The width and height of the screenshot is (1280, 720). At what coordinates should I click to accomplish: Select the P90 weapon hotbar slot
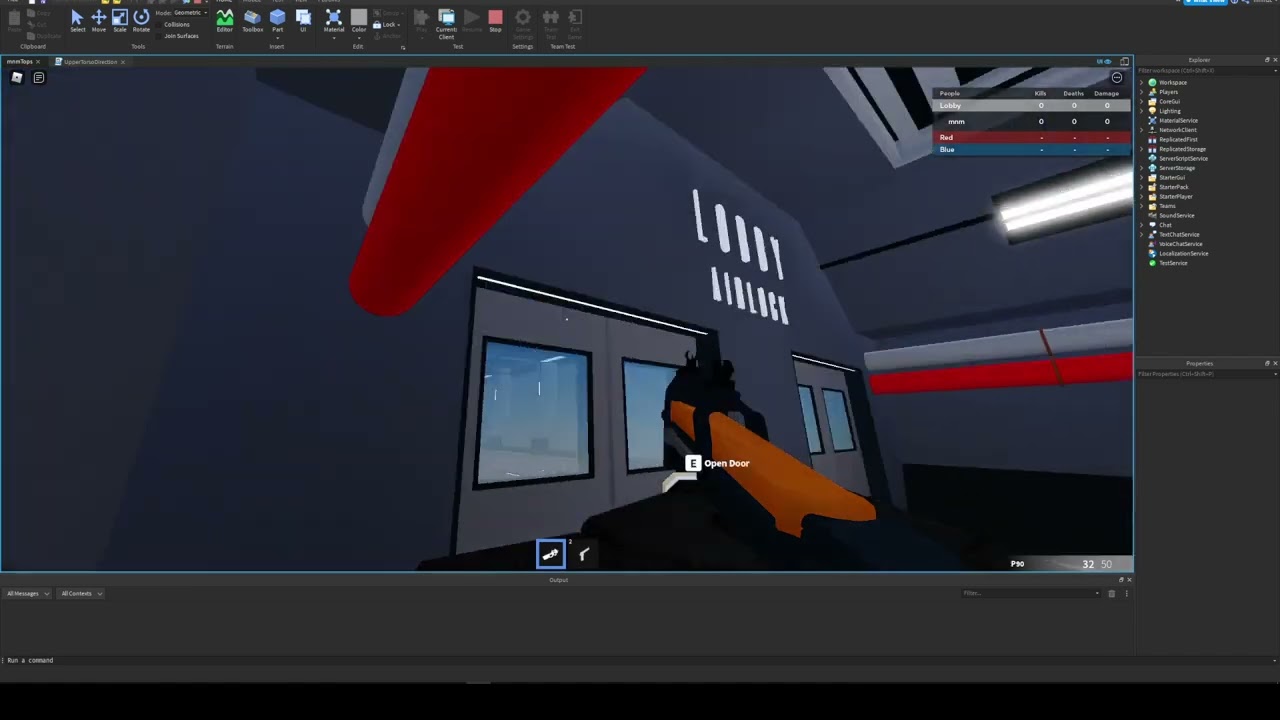click(550, 553)
